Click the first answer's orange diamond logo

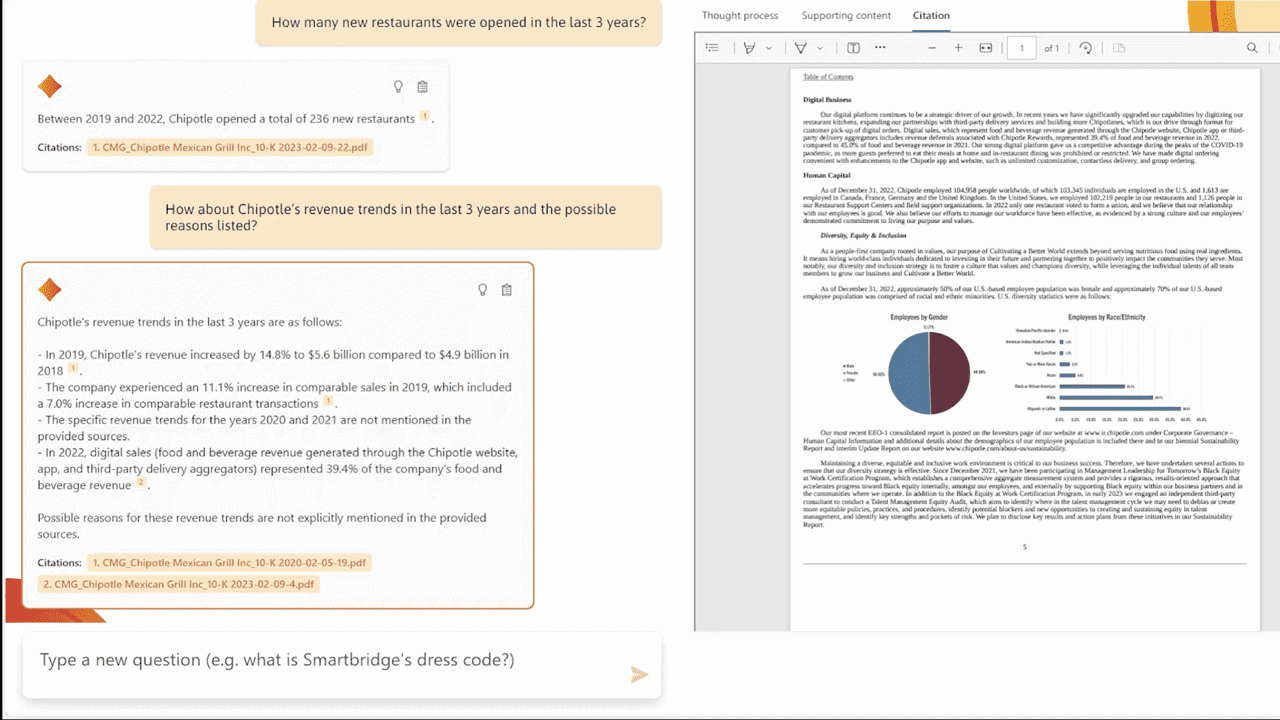[x=50, y=87]
